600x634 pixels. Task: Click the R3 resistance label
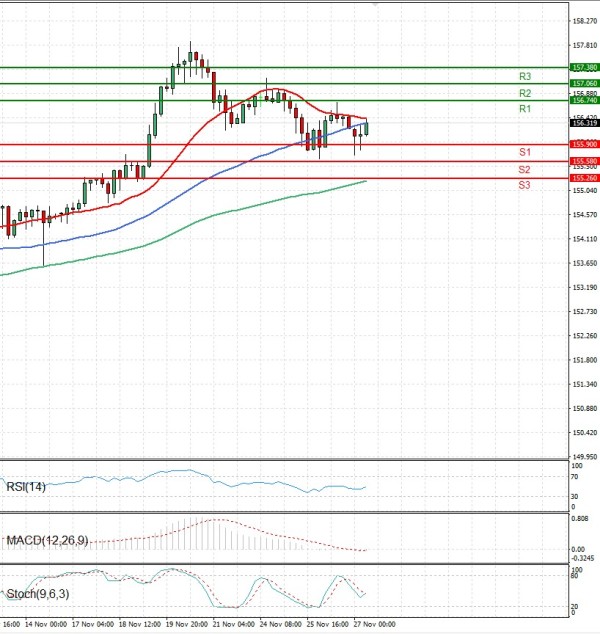(x=524, y=76)
